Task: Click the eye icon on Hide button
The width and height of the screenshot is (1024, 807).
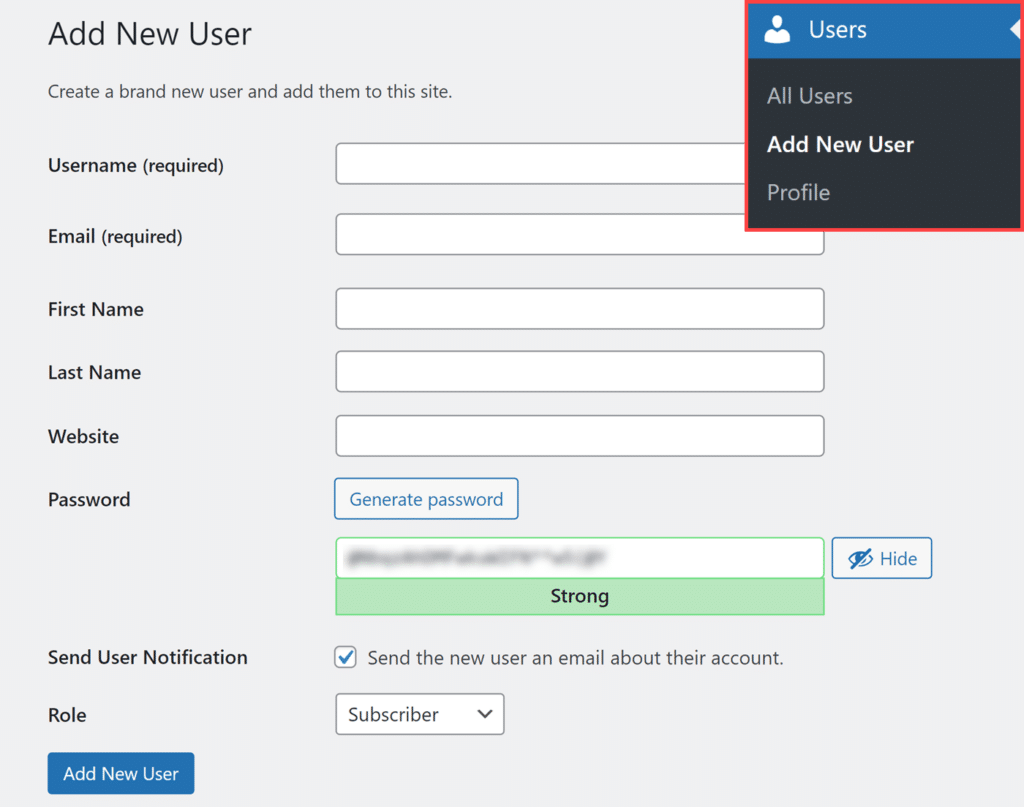Action: pos(865,558)
